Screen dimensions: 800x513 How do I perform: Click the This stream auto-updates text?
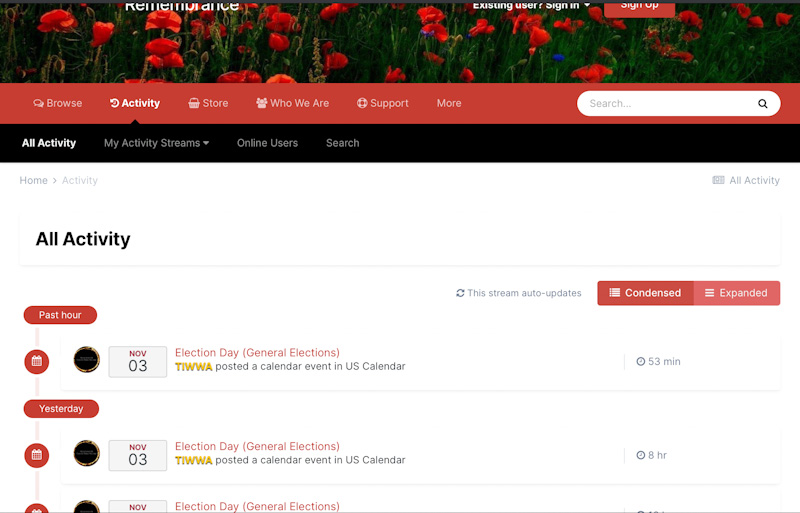pyautogui.click(x=524, y=293)
